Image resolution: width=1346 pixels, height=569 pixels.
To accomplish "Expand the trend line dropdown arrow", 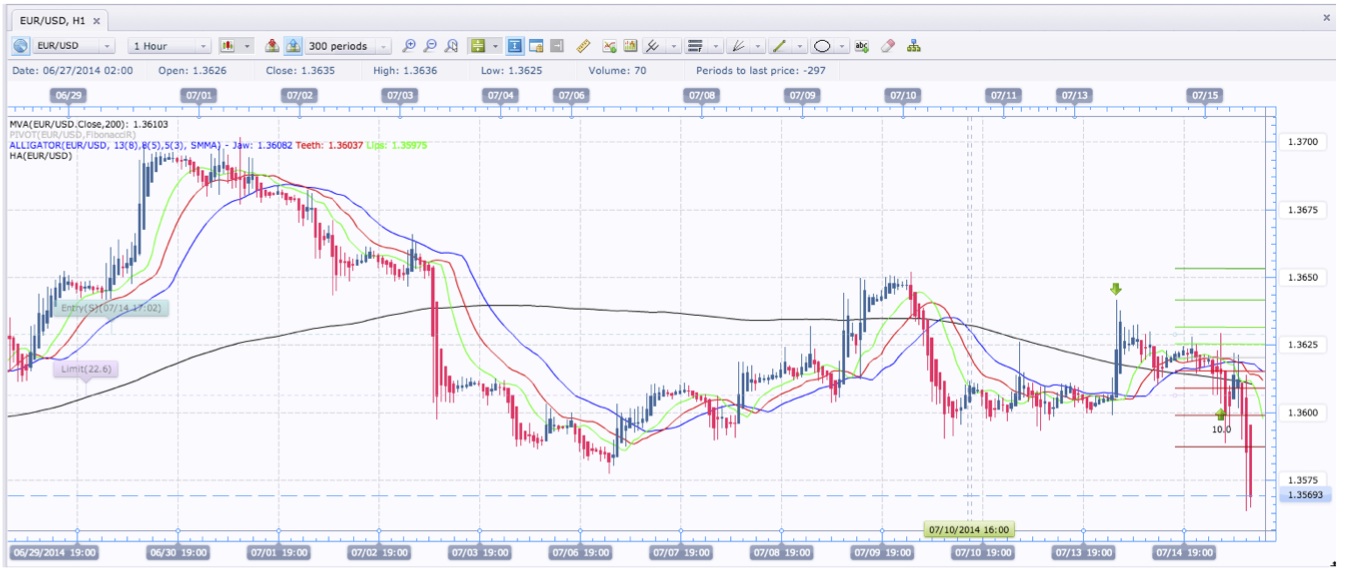I will pos(801,46).
